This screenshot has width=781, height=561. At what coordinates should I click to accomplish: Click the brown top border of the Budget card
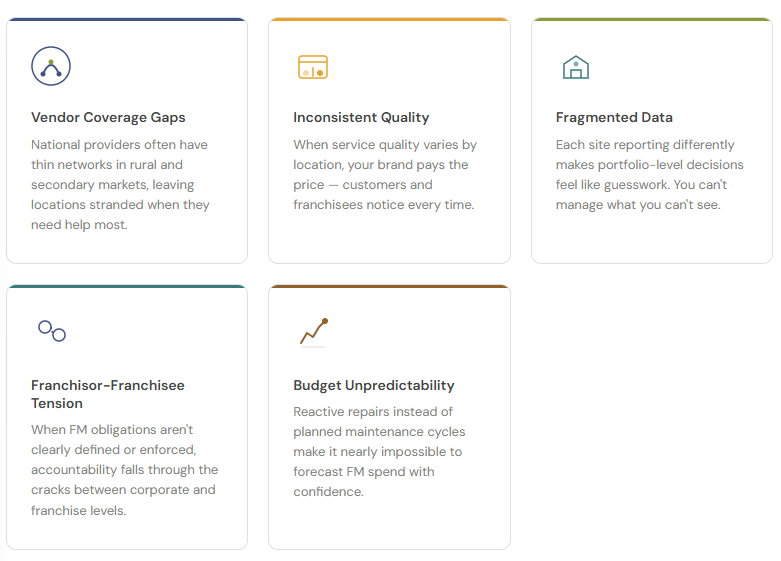(389, 287)
